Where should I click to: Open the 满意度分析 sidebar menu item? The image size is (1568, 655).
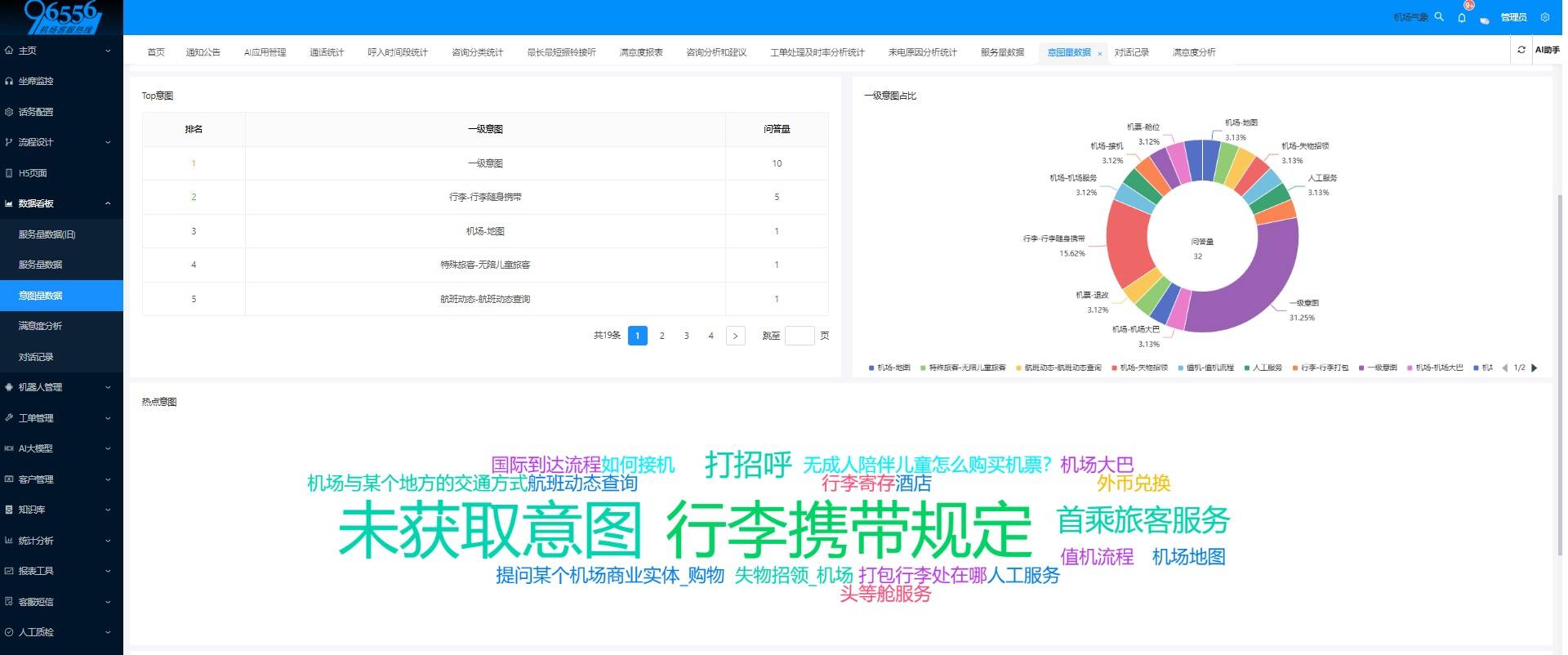[x=41, y=326]
